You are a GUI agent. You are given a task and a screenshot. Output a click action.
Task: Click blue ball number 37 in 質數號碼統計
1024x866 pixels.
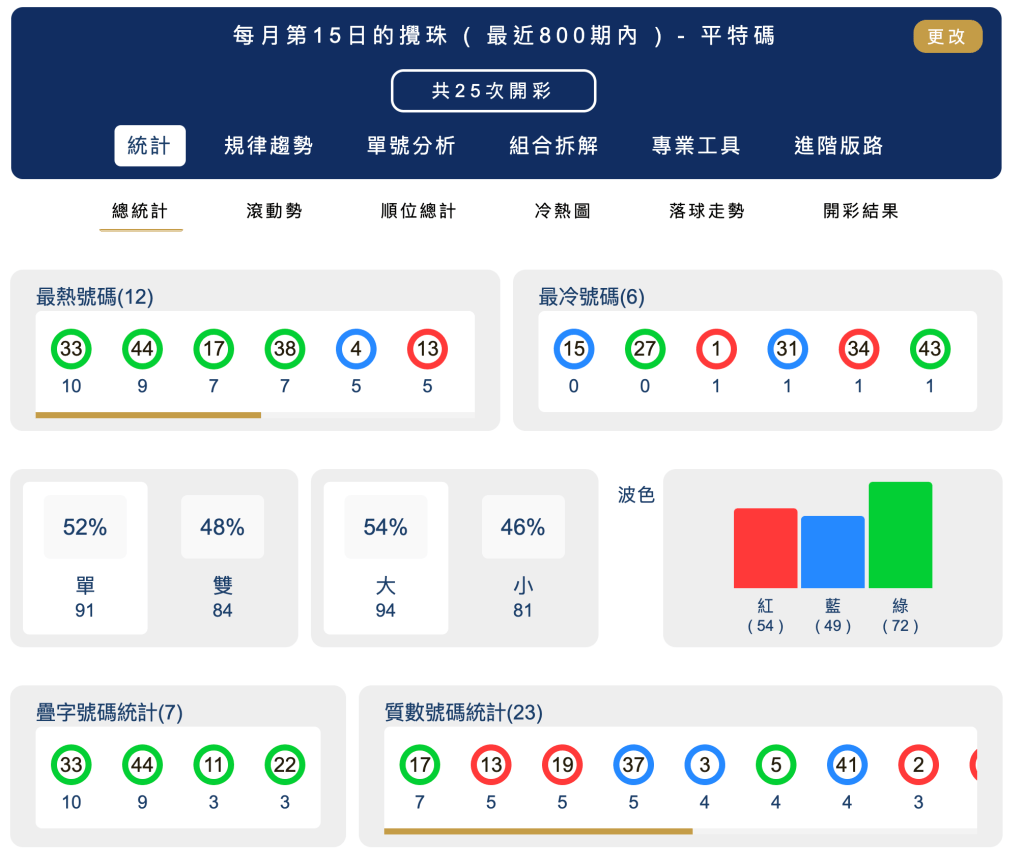[x=633, y=766]
